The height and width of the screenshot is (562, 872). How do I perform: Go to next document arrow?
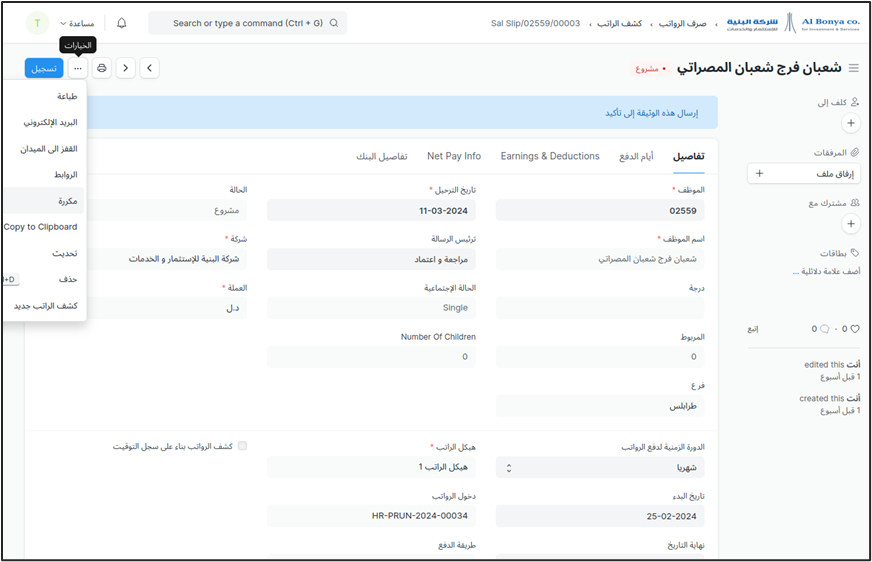(x=125, y=68)
